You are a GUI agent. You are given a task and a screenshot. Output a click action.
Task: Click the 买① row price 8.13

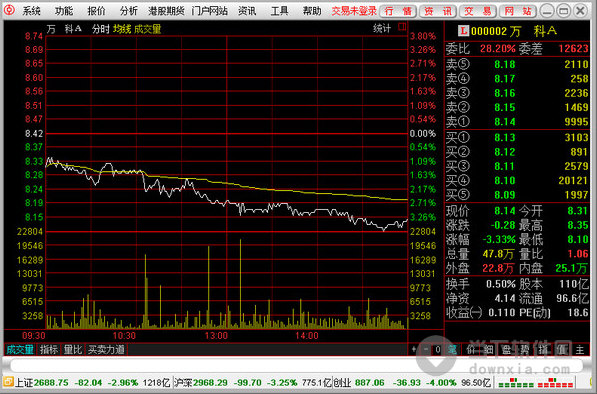coord(505,137)
